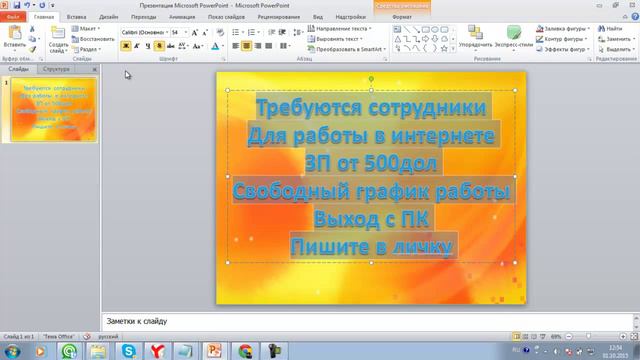This screenshot has width=640, height=360.
Task: Toggle bold (Ж) formatting
Action: [126, 46]
